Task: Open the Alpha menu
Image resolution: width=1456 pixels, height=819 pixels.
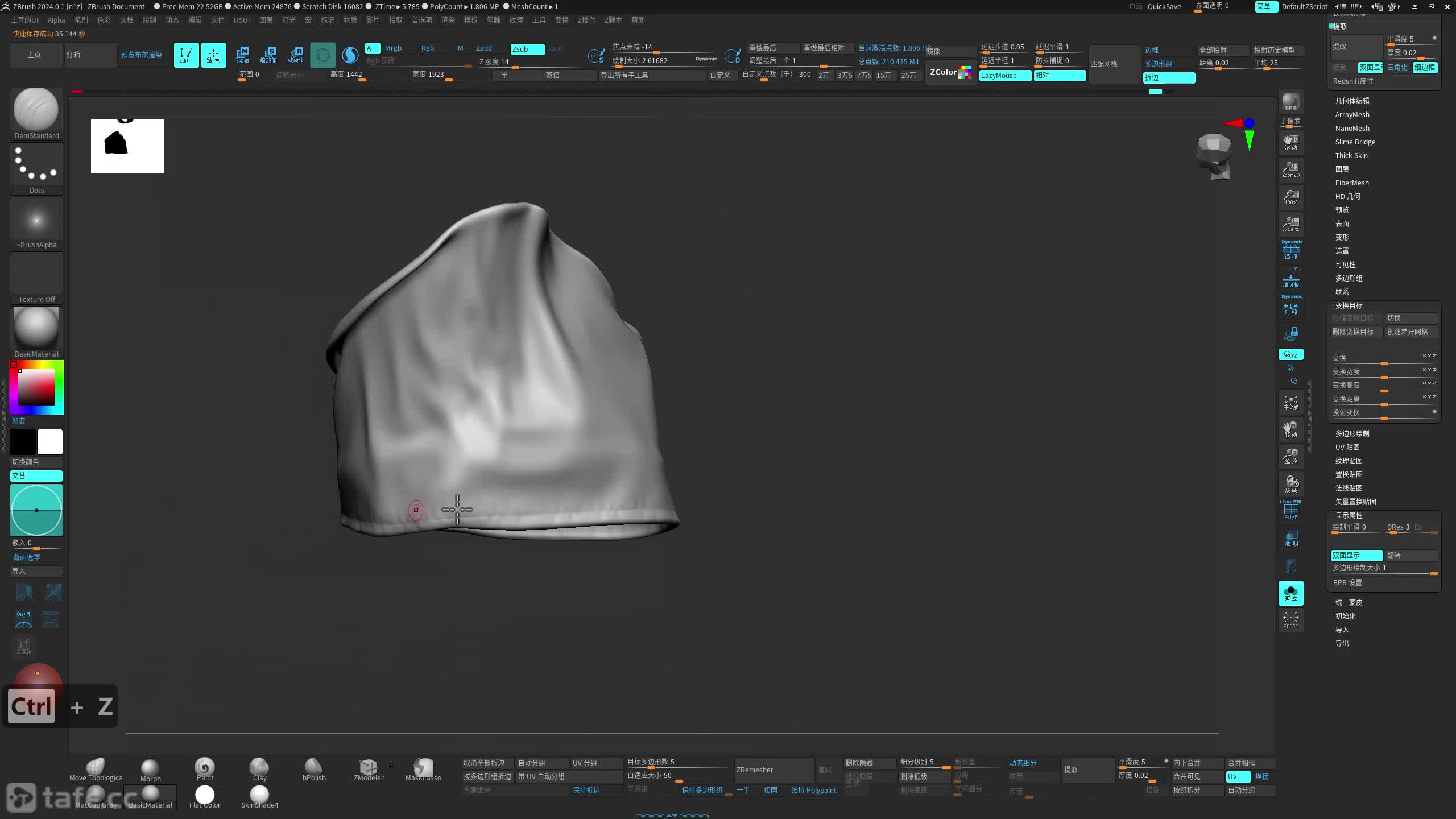Action: click(56, 20)
